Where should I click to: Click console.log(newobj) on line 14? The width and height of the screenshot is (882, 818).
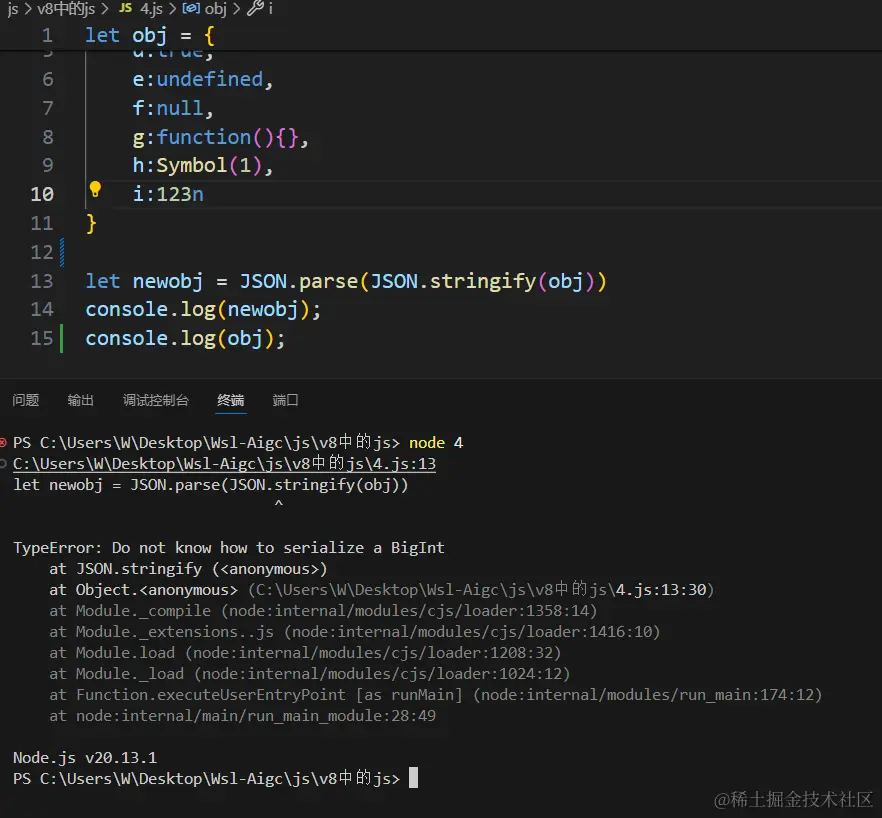click(x=203, y=309)
